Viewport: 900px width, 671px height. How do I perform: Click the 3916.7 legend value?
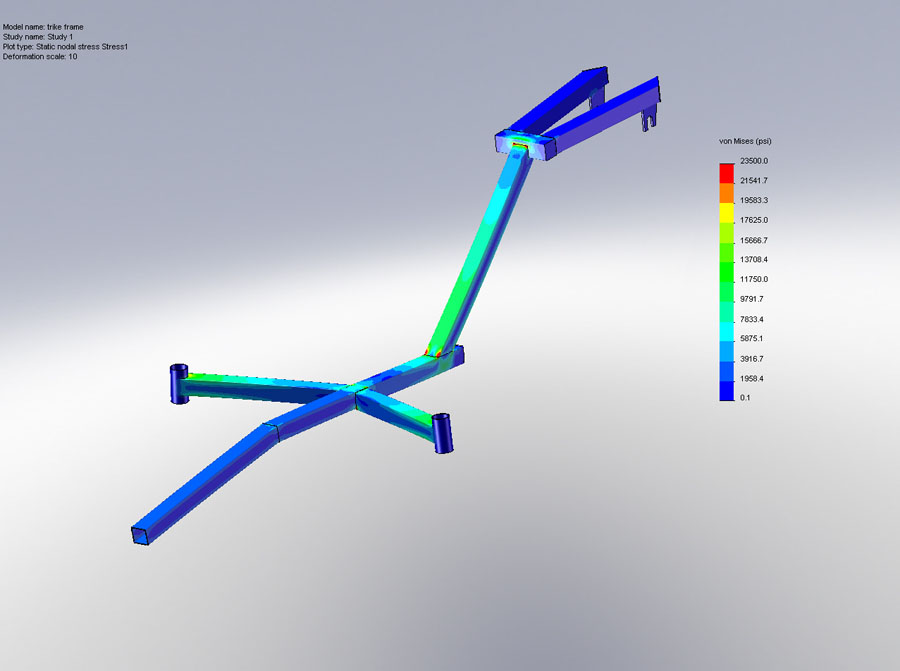pyautogui.click(x=751, y=359)
